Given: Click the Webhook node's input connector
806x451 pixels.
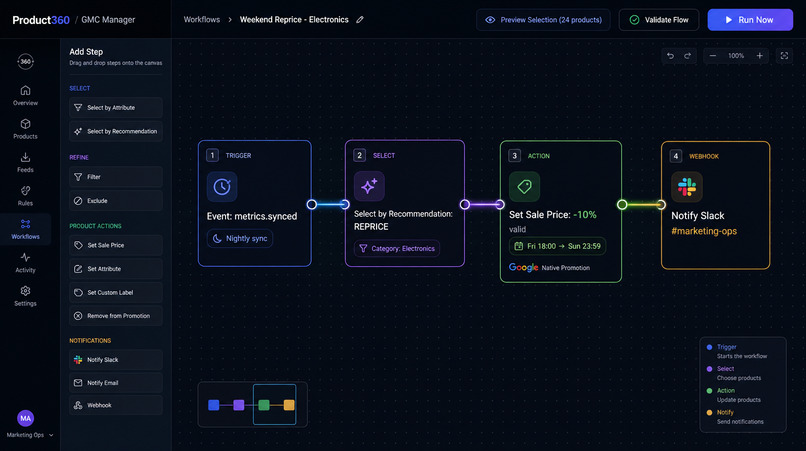Looking at the screenshot, I should tap(661, 205).
